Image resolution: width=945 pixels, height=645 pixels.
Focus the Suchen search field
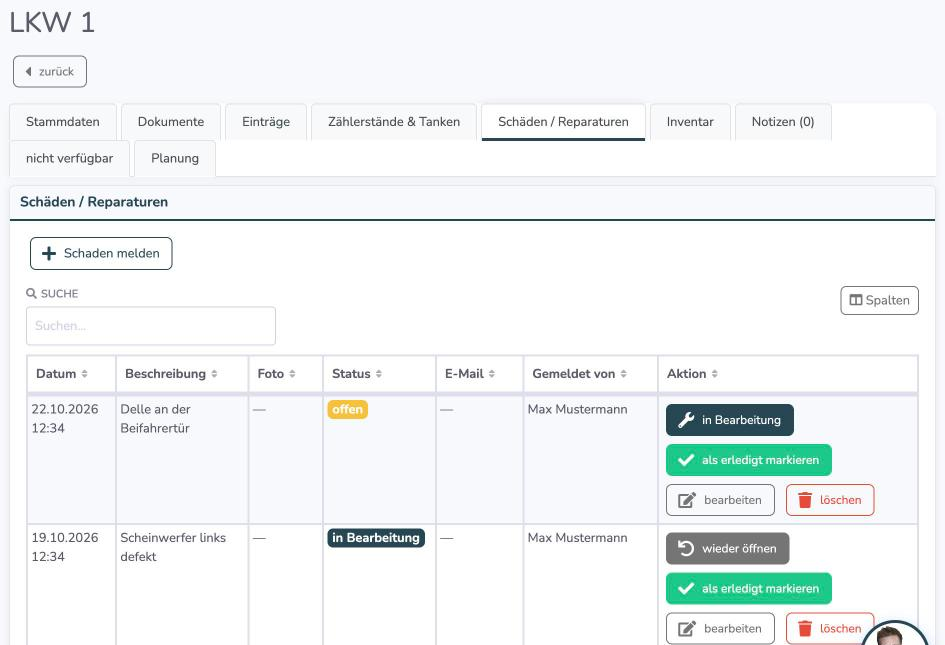pyautogui.click(x=151, y=326)
